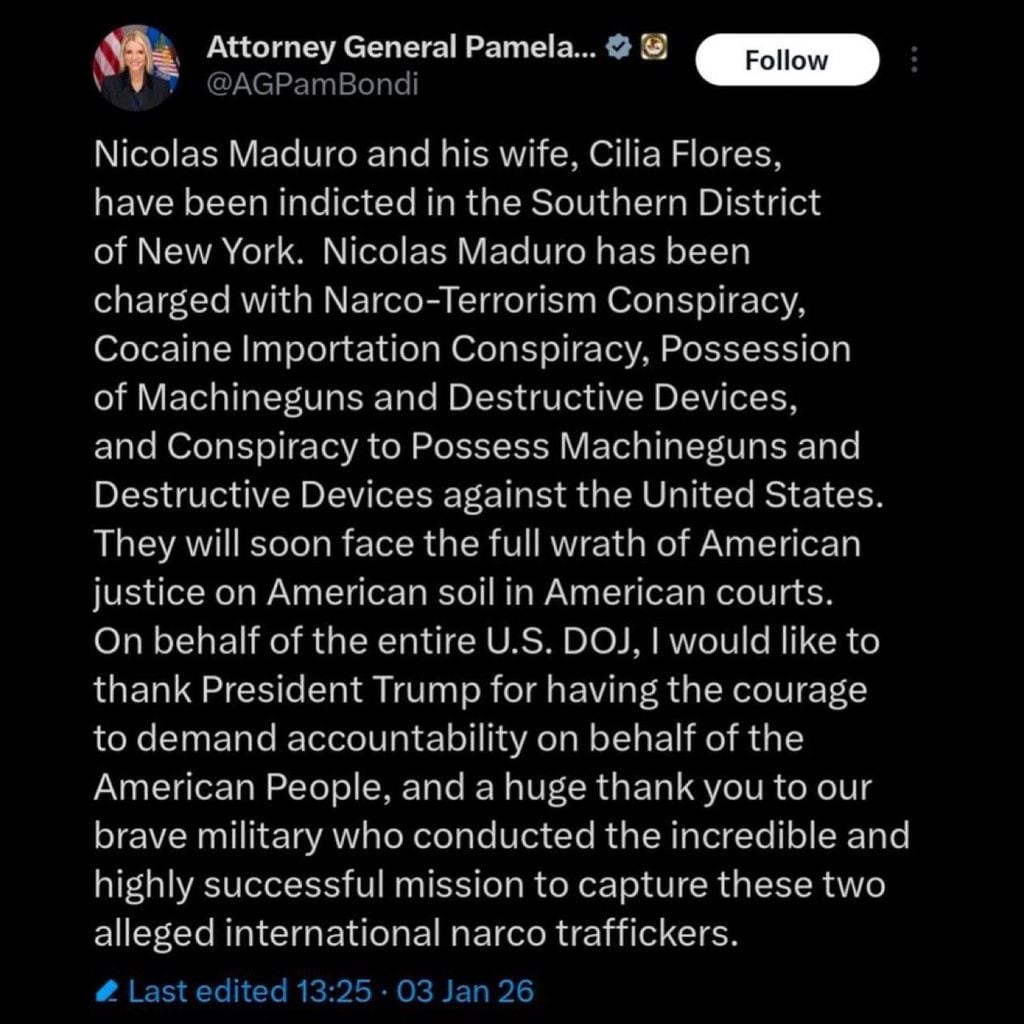Click the Follow button

(x=786, y=60)
